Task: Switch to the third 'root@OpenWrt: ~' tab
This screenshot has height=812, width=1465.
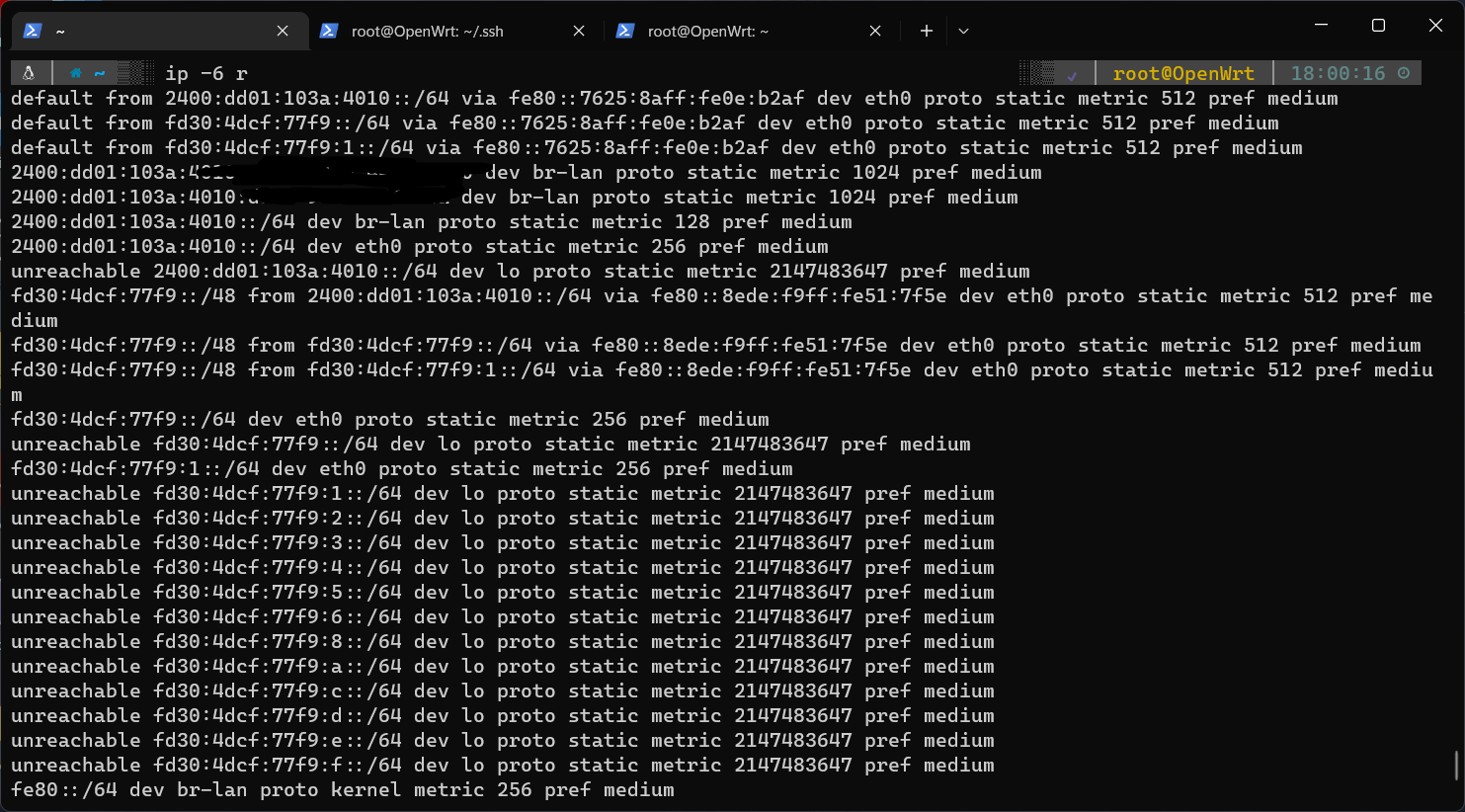Action: 707,31
